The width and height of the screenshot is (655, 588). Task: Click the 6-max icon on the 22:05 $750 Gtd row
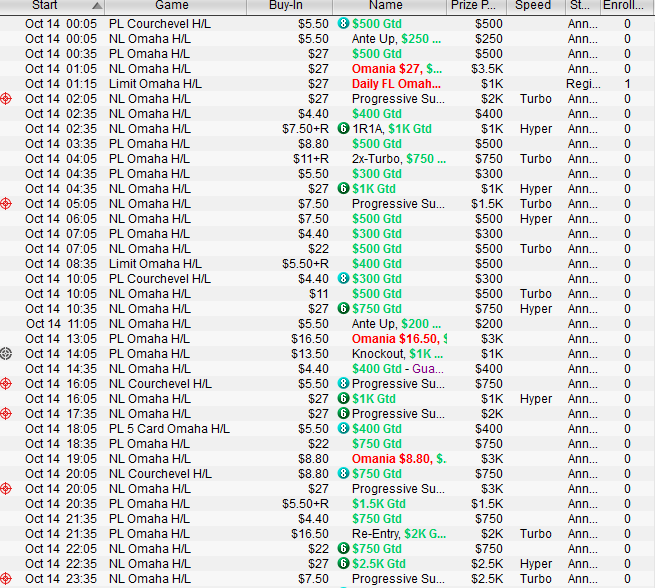pos(343,548)
